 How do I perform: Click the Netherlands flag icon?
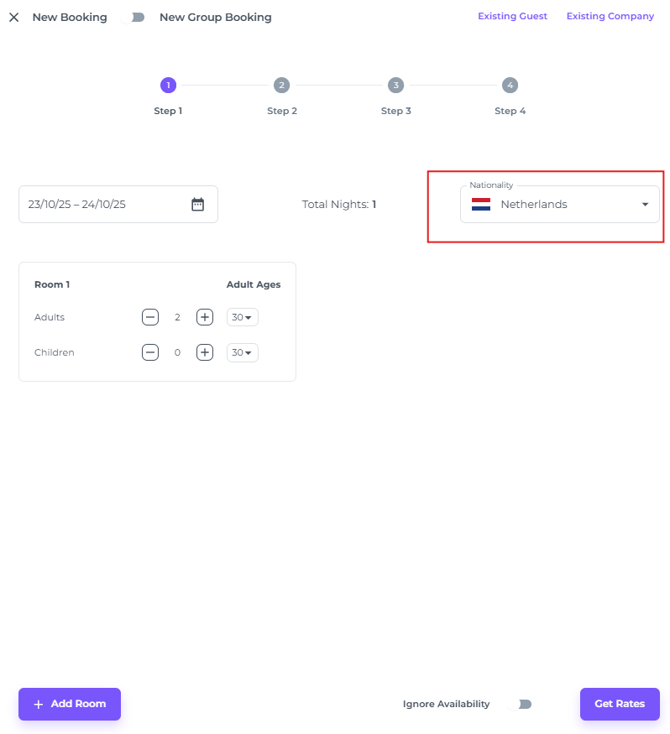coord(481,204)
